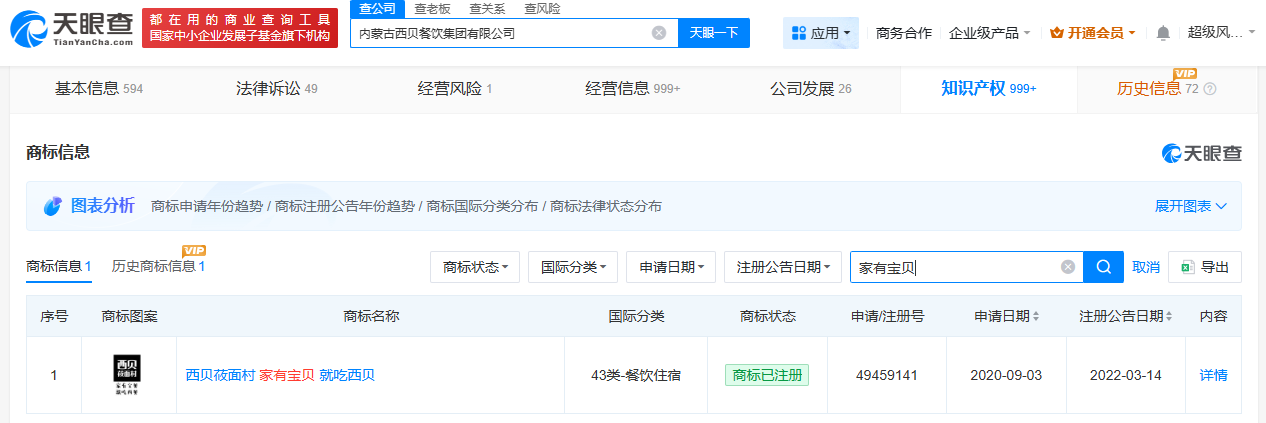Click the 天眼一下 search button
Viewport: 1266px width, 423px height.
pyautogui.click(x=713, y=33)
